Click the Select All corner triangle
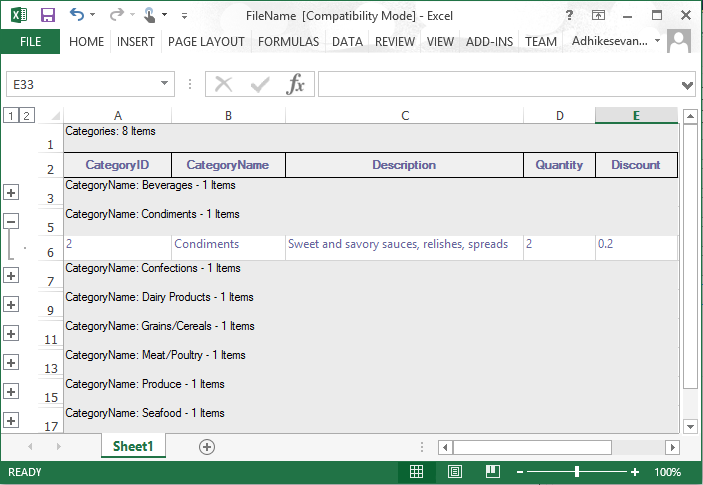 coord(55,117)
